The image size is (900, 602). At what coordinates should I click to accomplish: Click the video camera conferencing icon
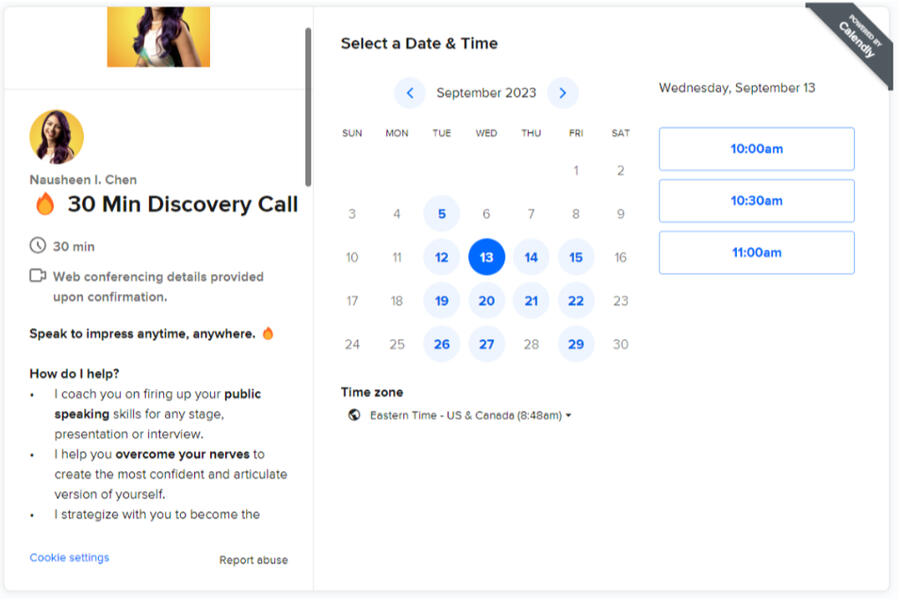tap(38, 276)
